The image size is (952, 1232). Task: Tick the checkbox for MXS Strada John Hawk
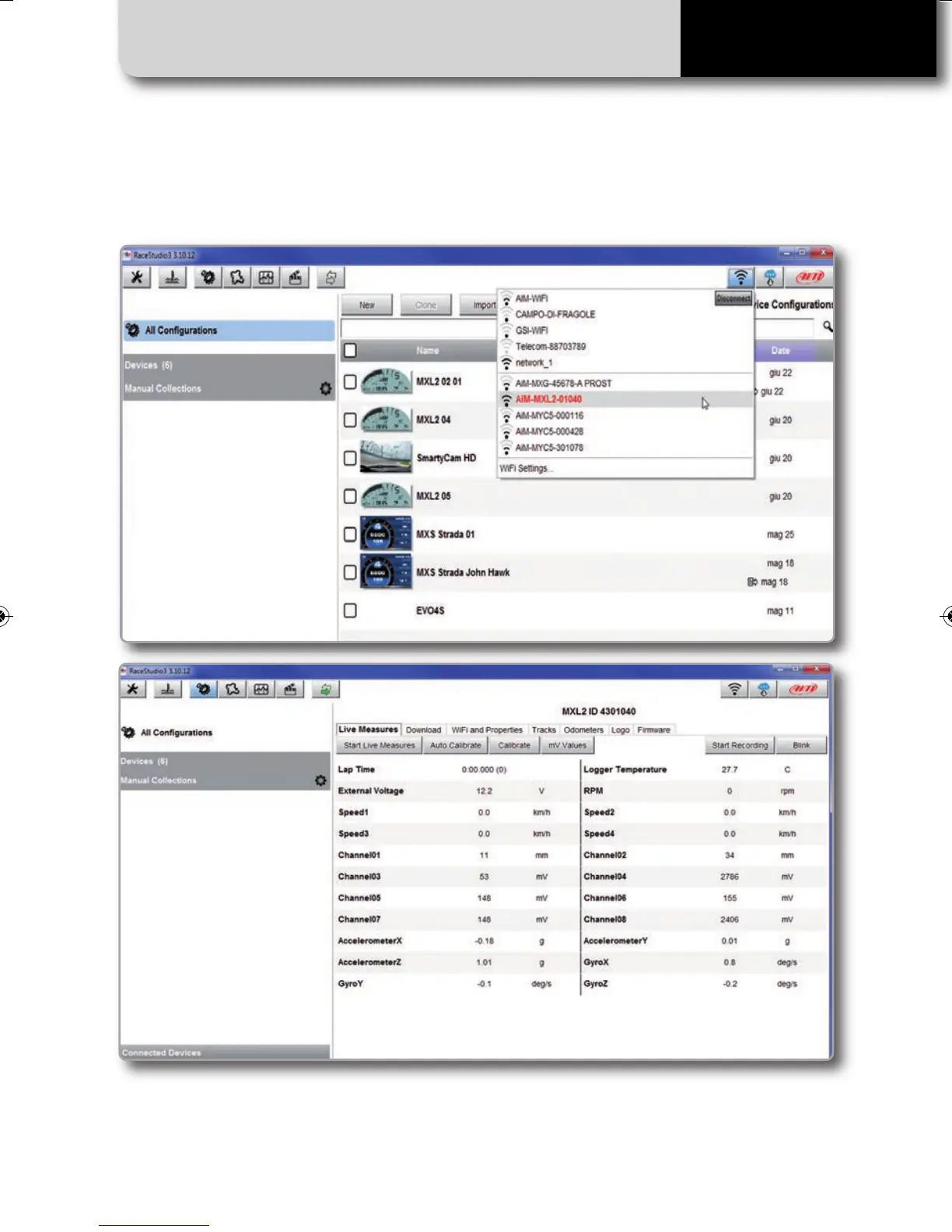tap(350, 572)
